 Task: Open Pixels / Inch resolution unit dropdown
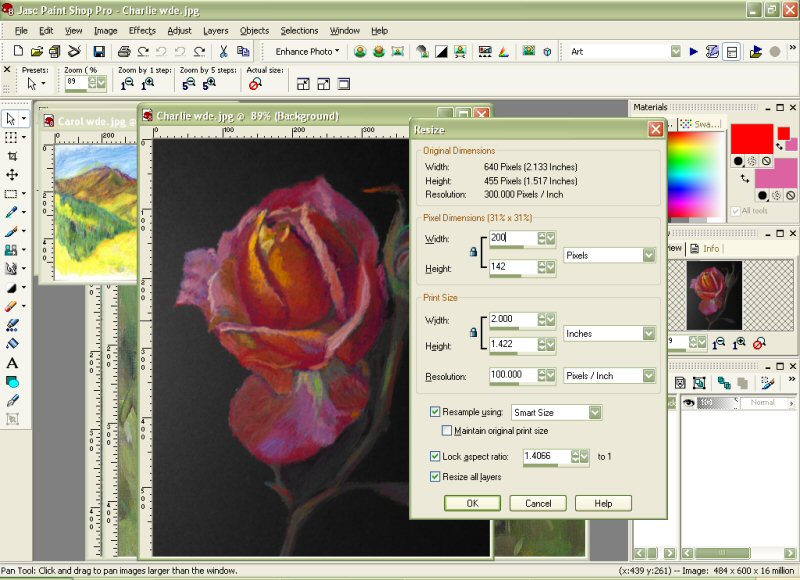click(649, 376)
